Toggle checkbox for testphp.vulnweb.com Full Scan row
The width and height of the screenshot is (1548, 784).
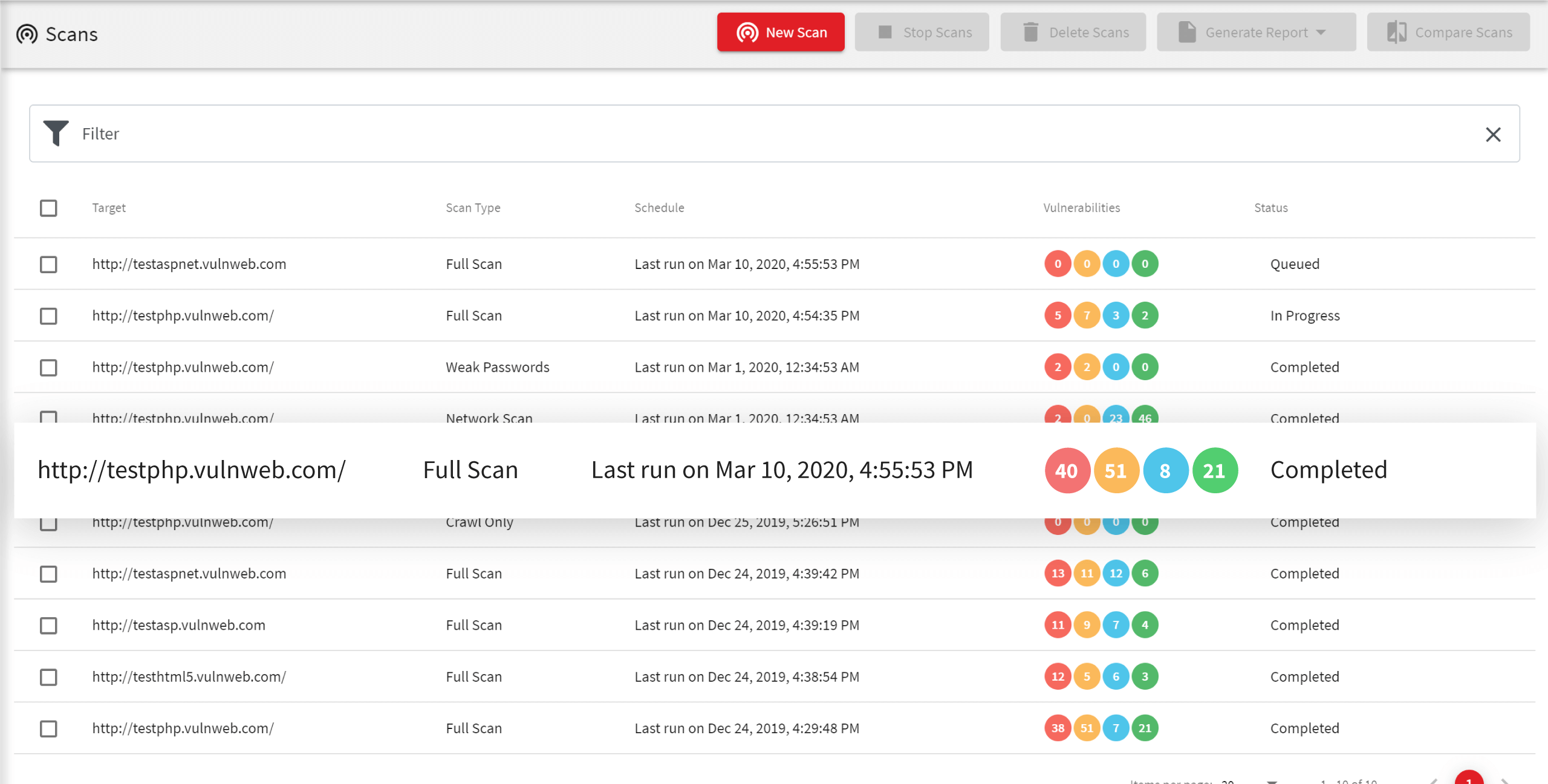[x=48, y=316]
